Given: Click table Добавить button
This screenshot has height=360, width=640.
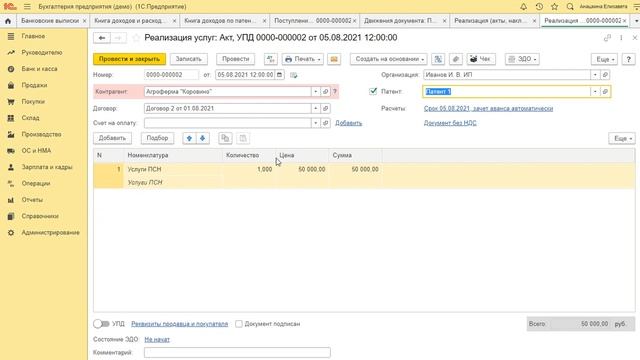Looking at the screenshot, I should pos(112,138).
